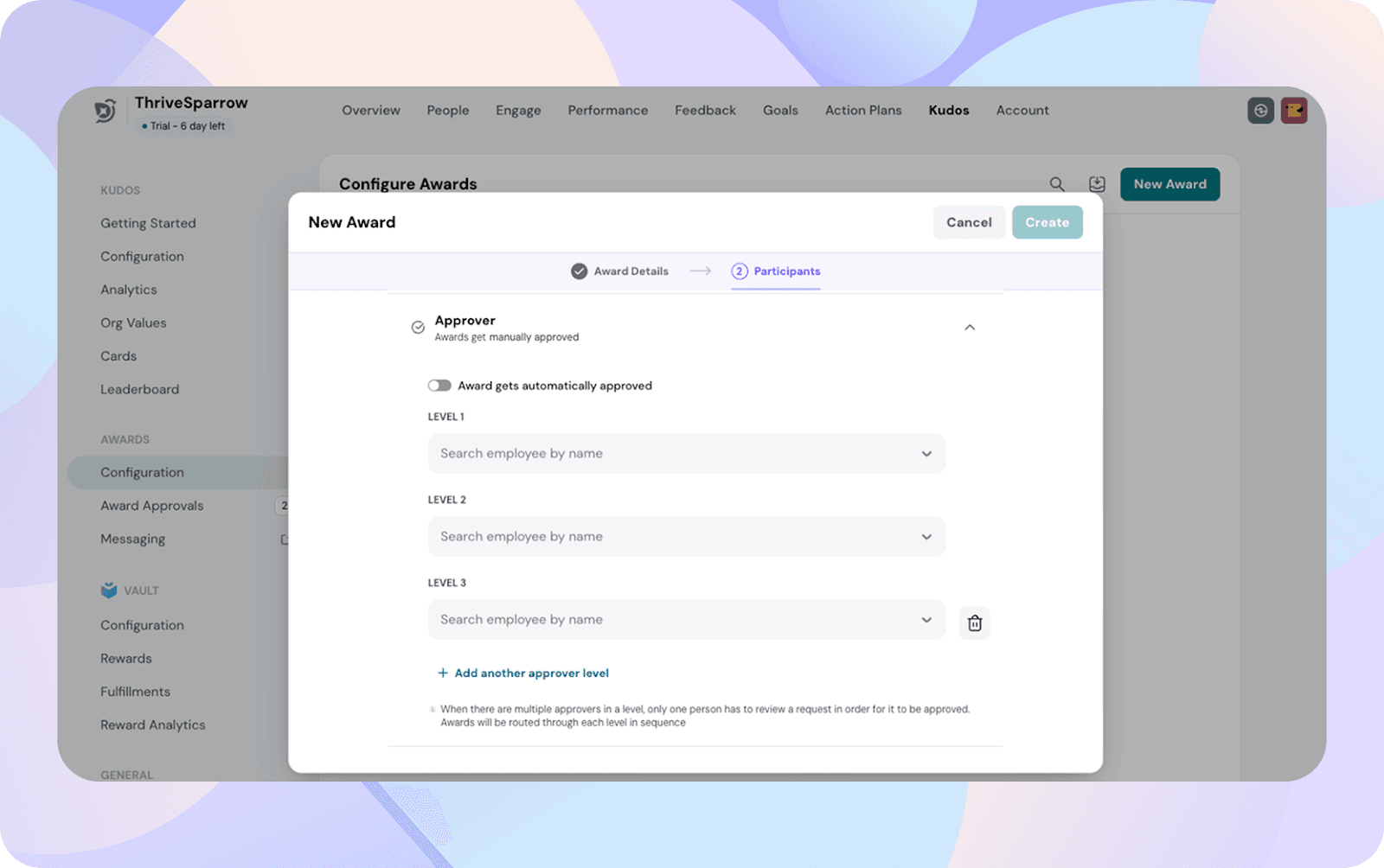Image resolution: width=1384 pixels, height=868 pixels.
Task: Go back to Award Details step
Action: click(x=620, y=271)
